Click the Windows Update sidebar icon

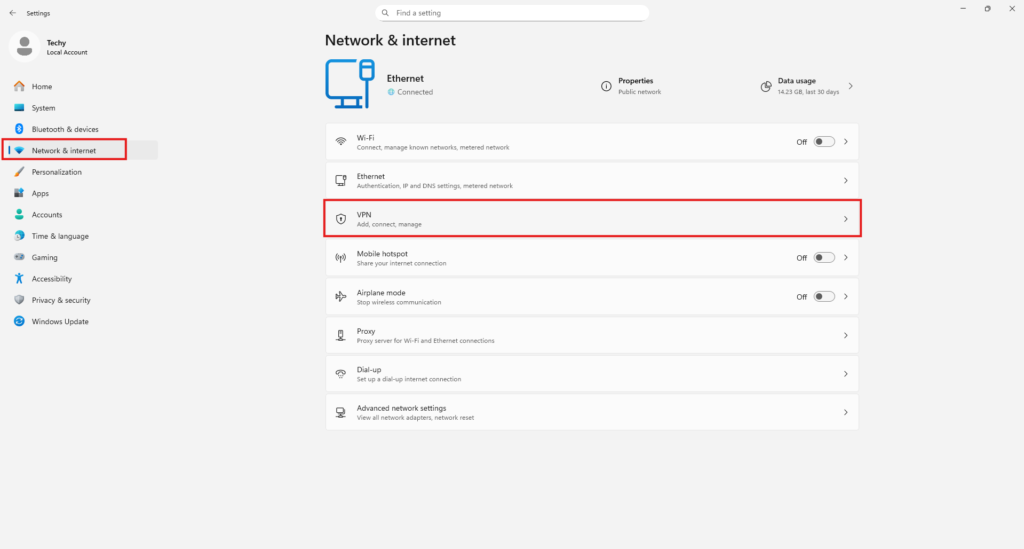point(19,322)
